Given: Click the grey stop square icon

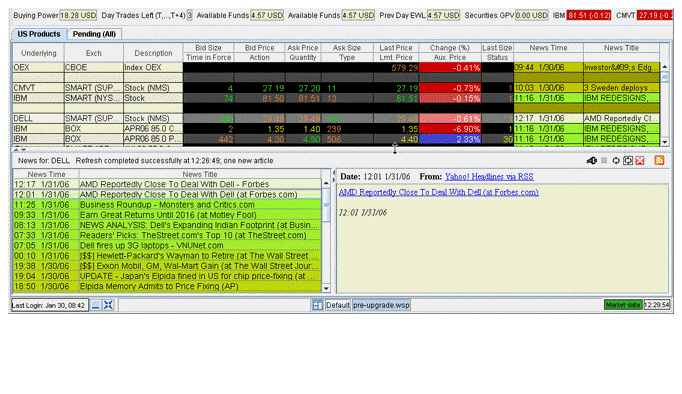Looking at the screenshot, I should point(604,160).
